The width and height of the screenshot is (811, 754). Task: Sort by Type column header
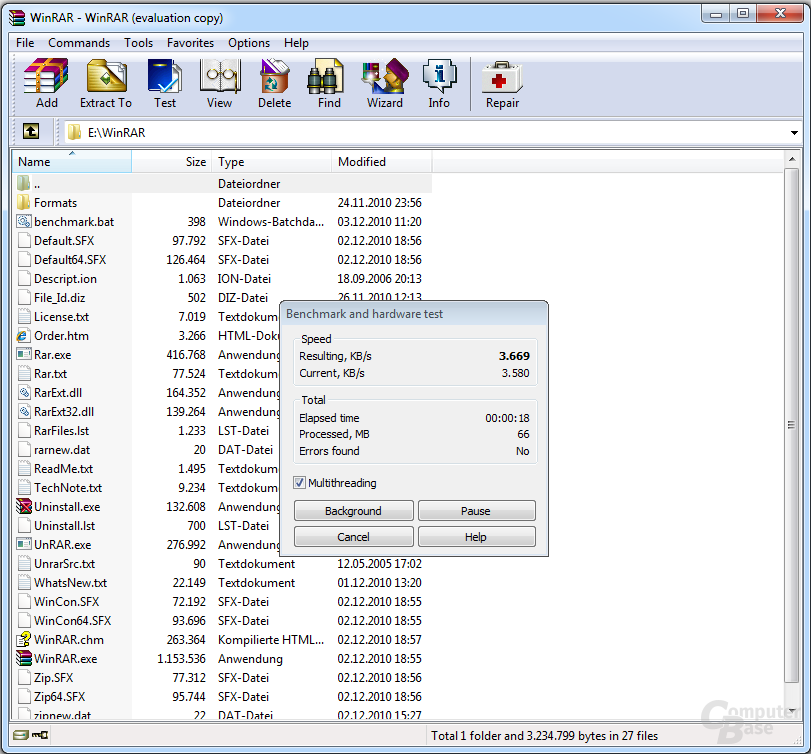271,161
